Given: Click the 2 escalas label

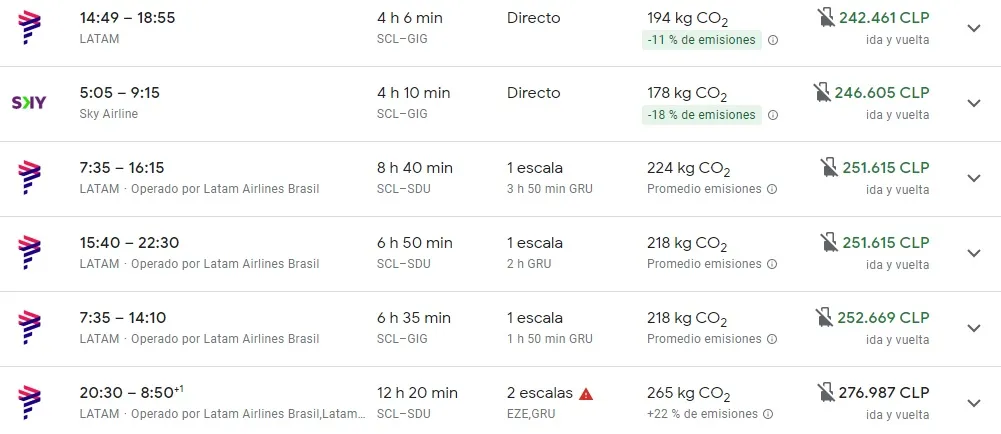Looking at the screenshot, I should [x=540, y=393].
